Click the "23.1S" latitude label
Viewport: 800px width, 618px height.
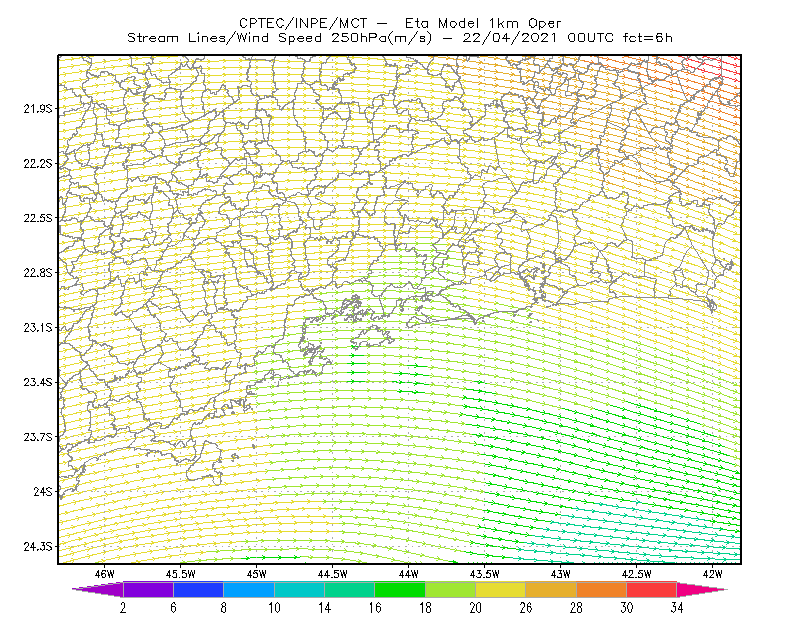[x=38, y=327]
